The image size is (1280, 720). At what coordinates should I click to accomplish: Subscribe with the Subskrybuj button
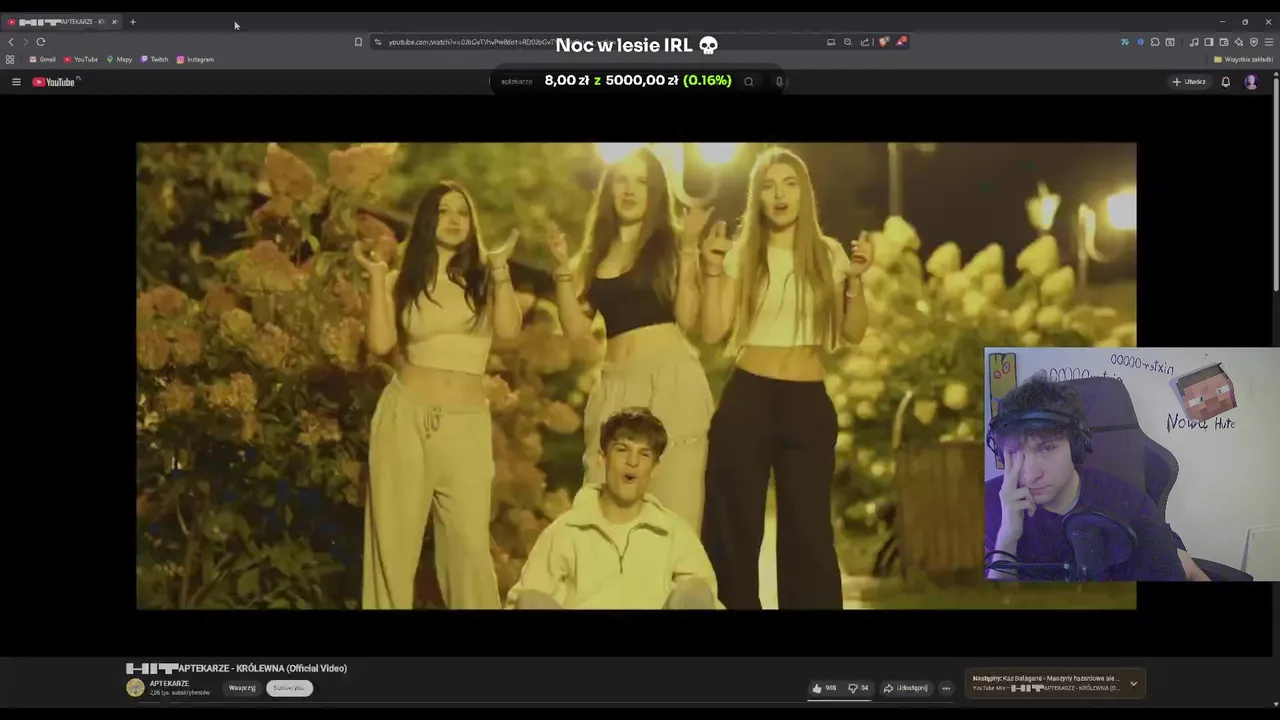289,688
